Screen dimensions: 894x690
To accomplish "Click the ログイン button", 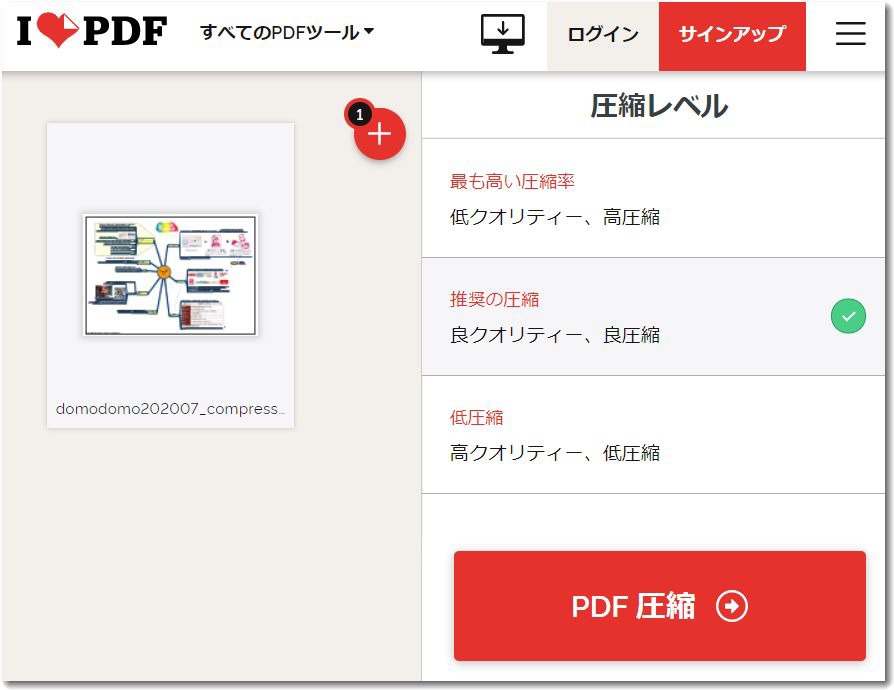I will point(603,36).
